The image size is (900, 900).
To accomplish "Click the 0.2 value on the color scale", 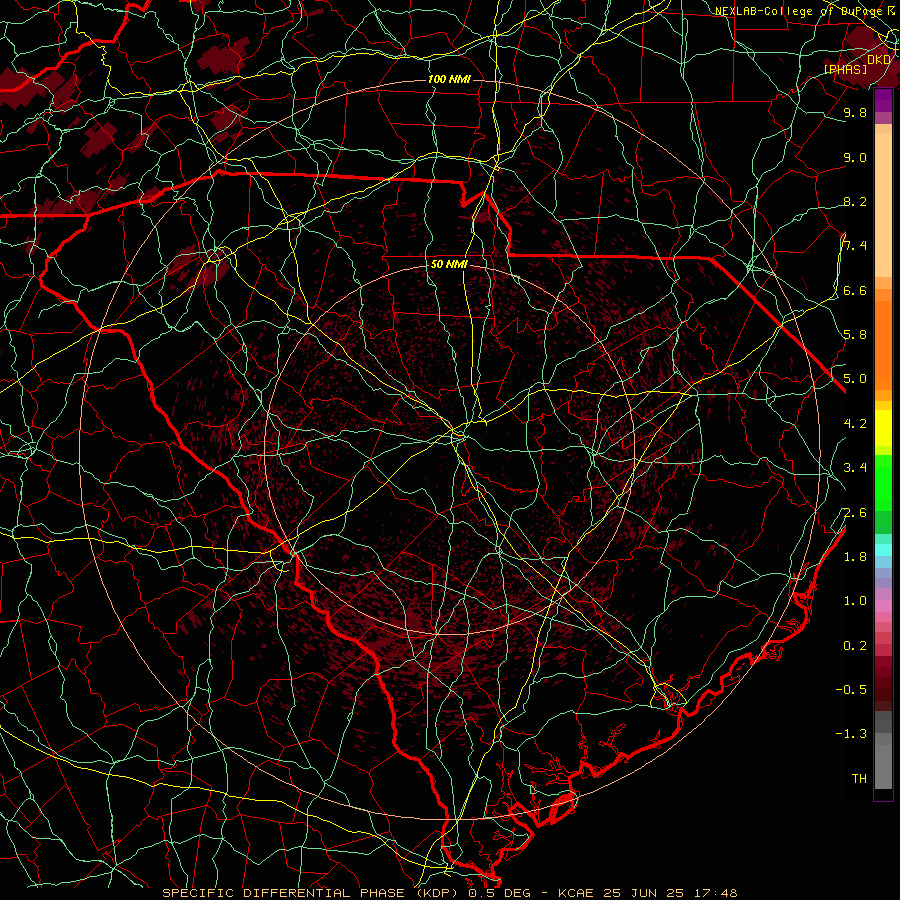I will click(855, 645).
